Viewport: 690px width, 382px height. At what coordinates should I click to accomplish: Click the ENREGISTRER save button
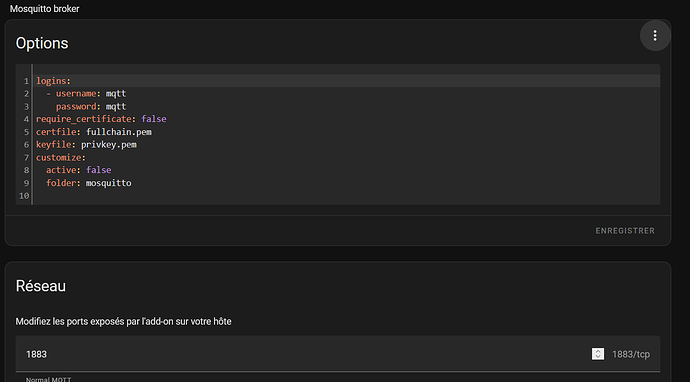(625, 231)
